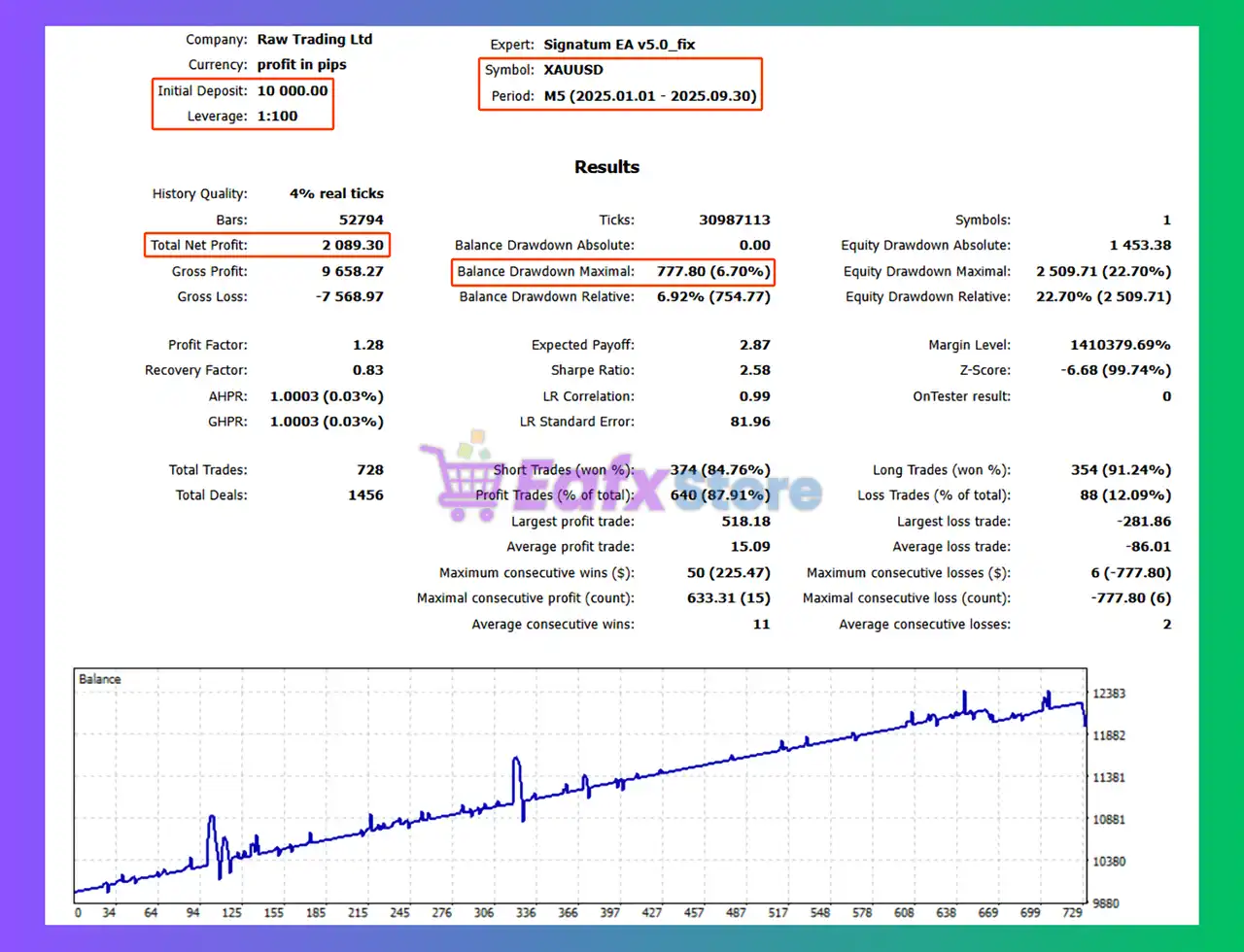Click the Balance Drawdown Maximal value
1244x952 pixels.
[x=712, y=272]
